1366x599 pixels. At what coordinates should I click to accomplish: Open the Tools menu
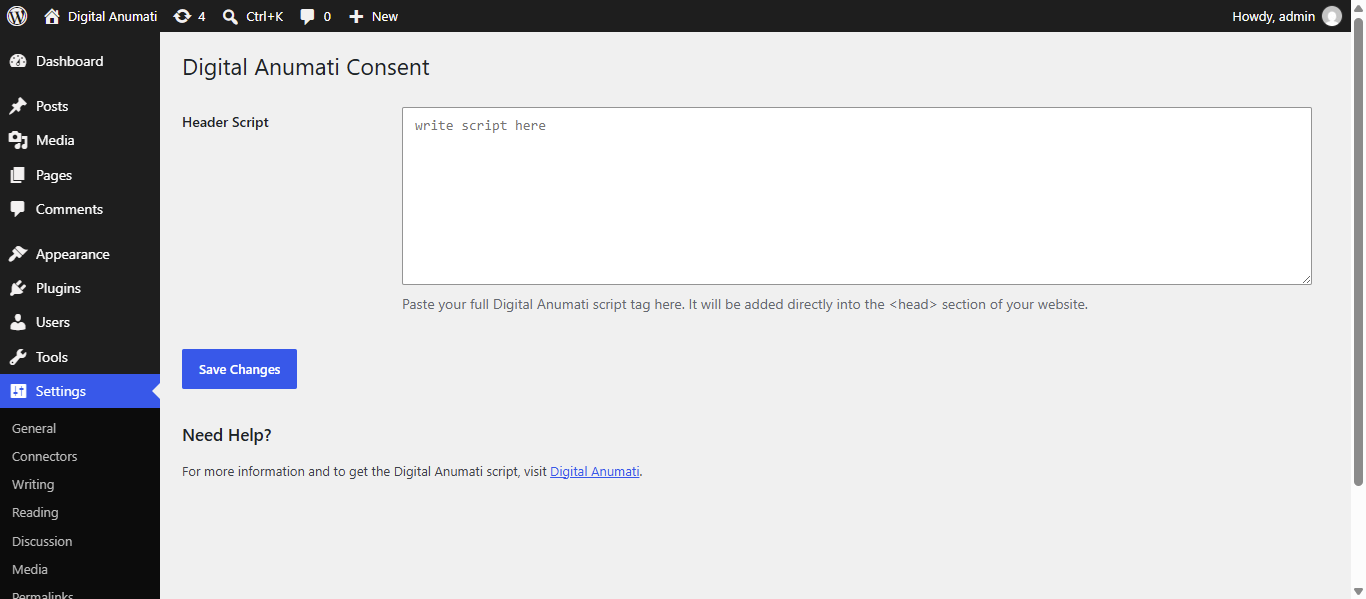[80, 357]
